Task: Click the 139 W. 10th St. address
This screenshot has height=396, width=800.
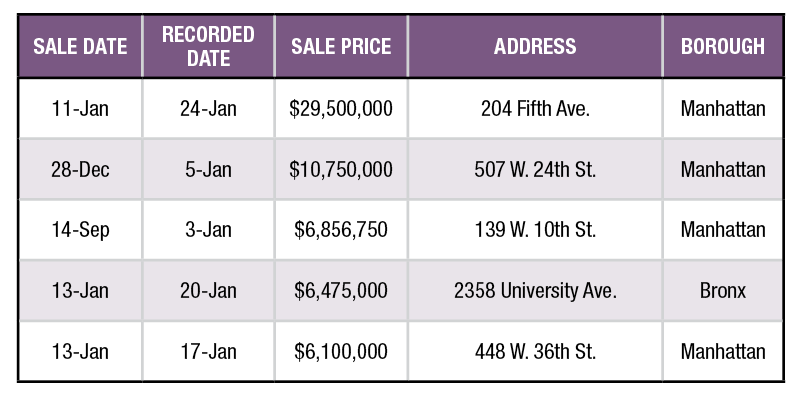Action: coord(535,230)
